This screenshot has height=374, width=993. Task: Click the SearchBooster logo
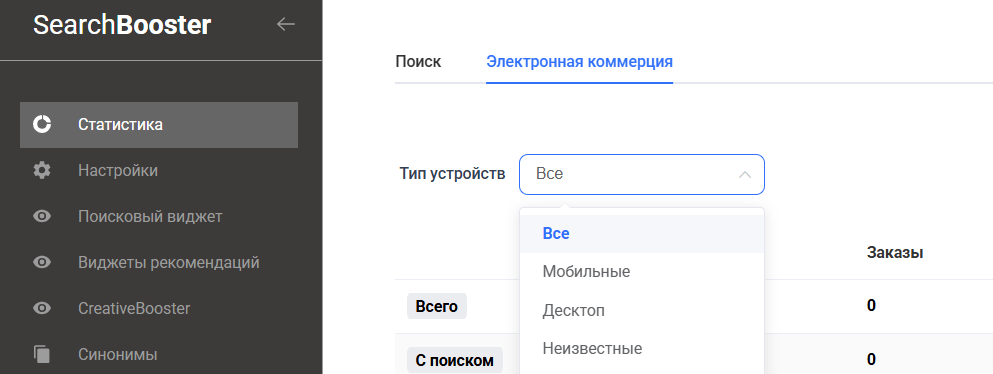(x=122, y=25)
